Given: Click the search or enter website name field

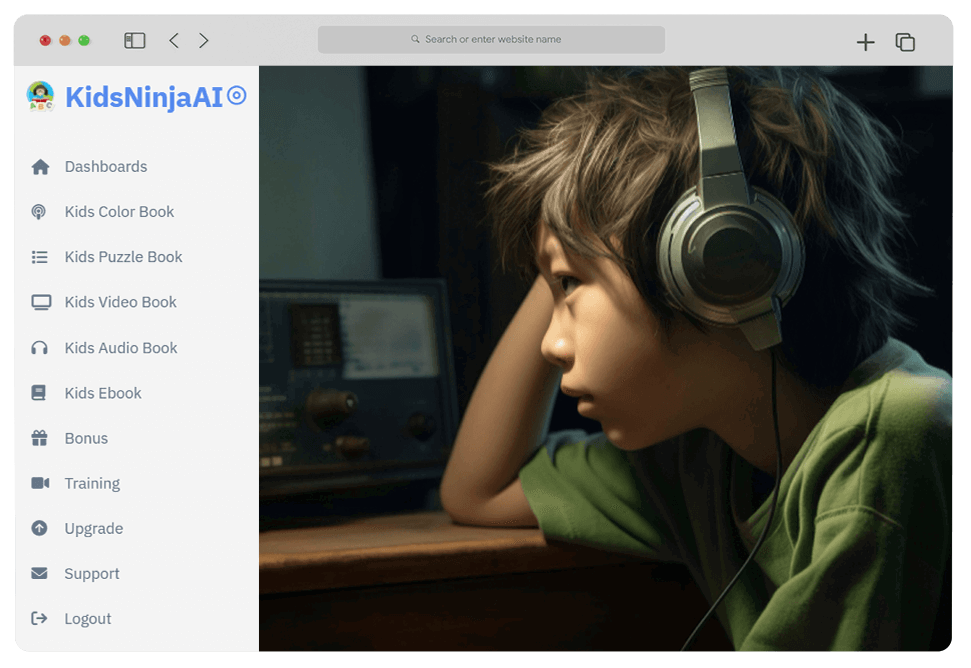Looking at the screenshot, I should tap(491, 40).
